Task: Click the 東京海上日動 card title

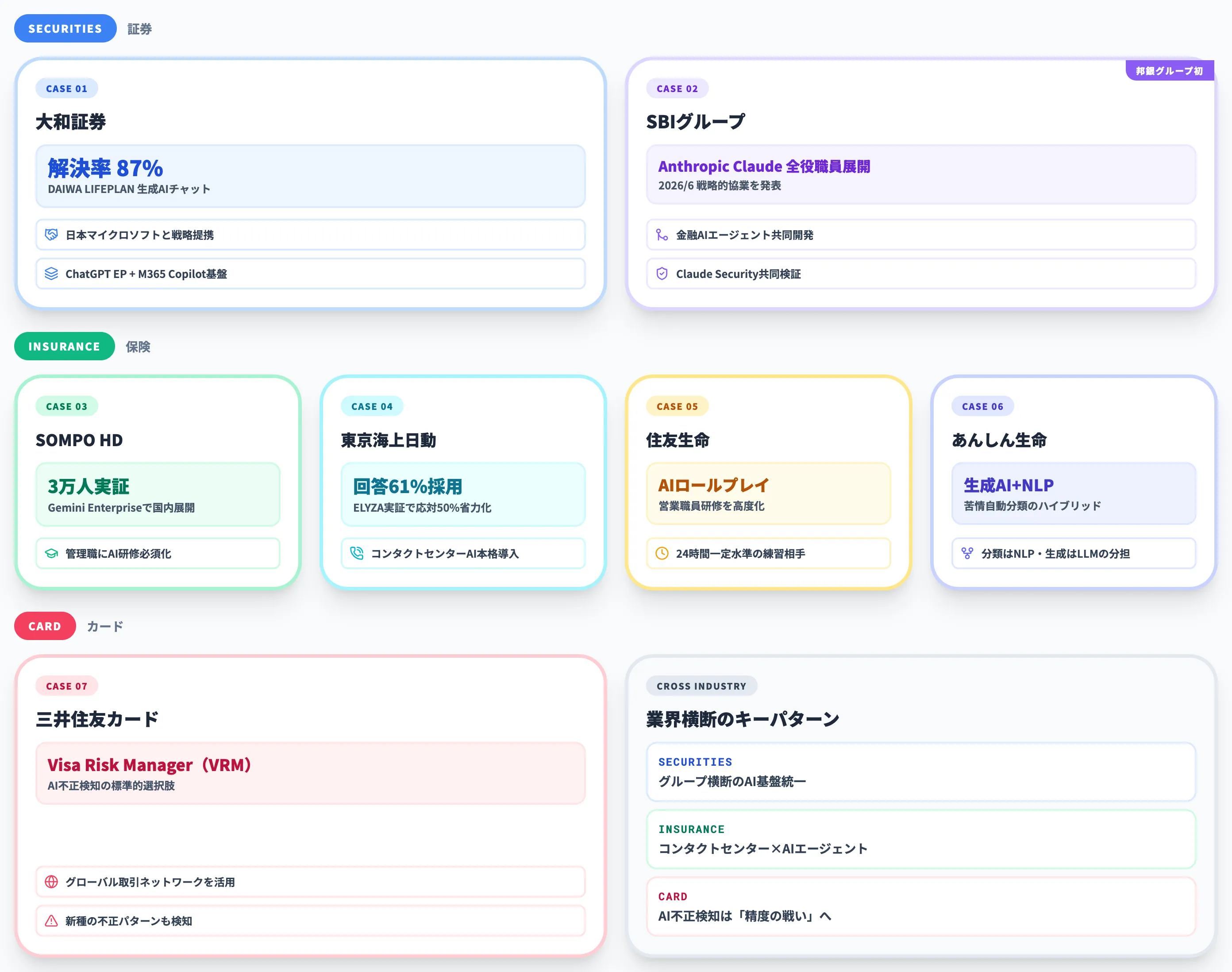Action: tap(389, 440)
